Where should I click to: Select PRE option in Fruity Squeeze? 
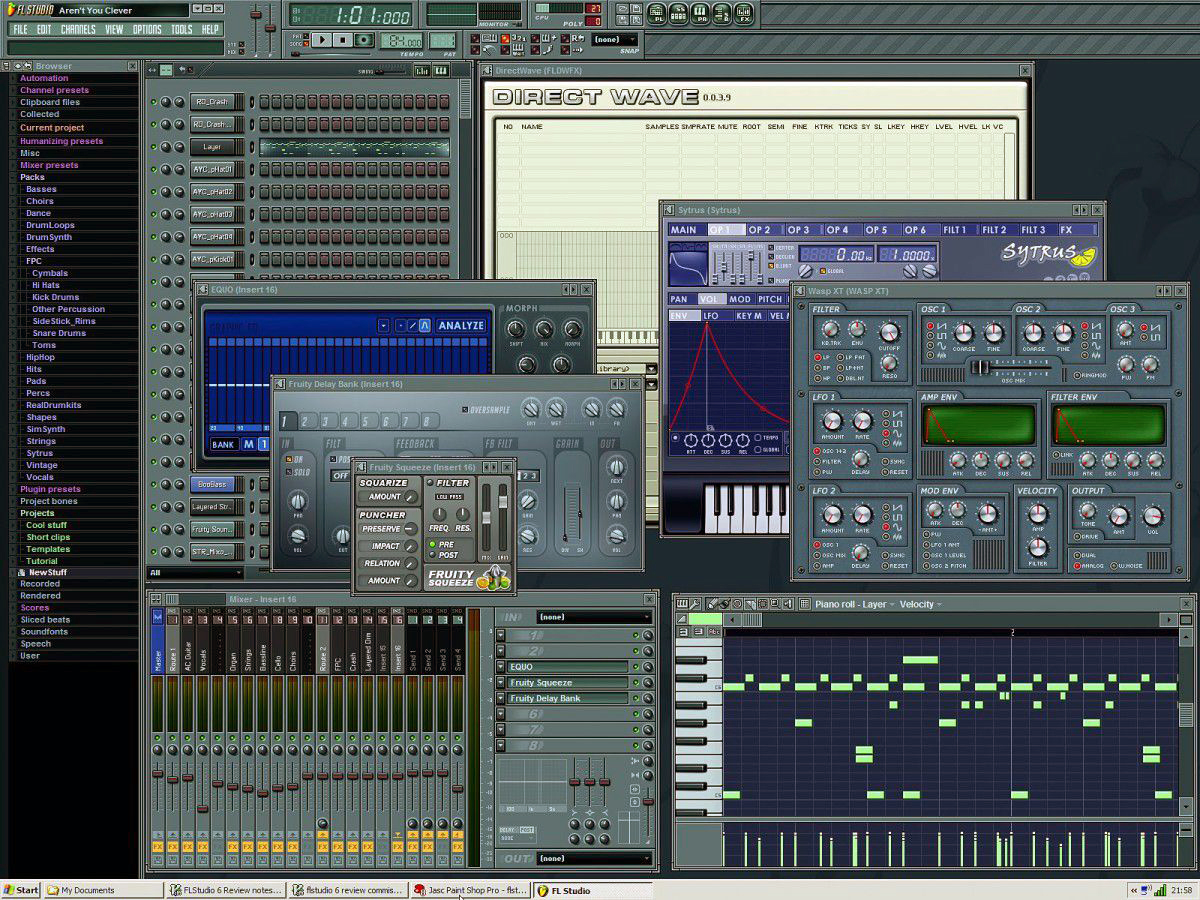click(x=442, y=545)
